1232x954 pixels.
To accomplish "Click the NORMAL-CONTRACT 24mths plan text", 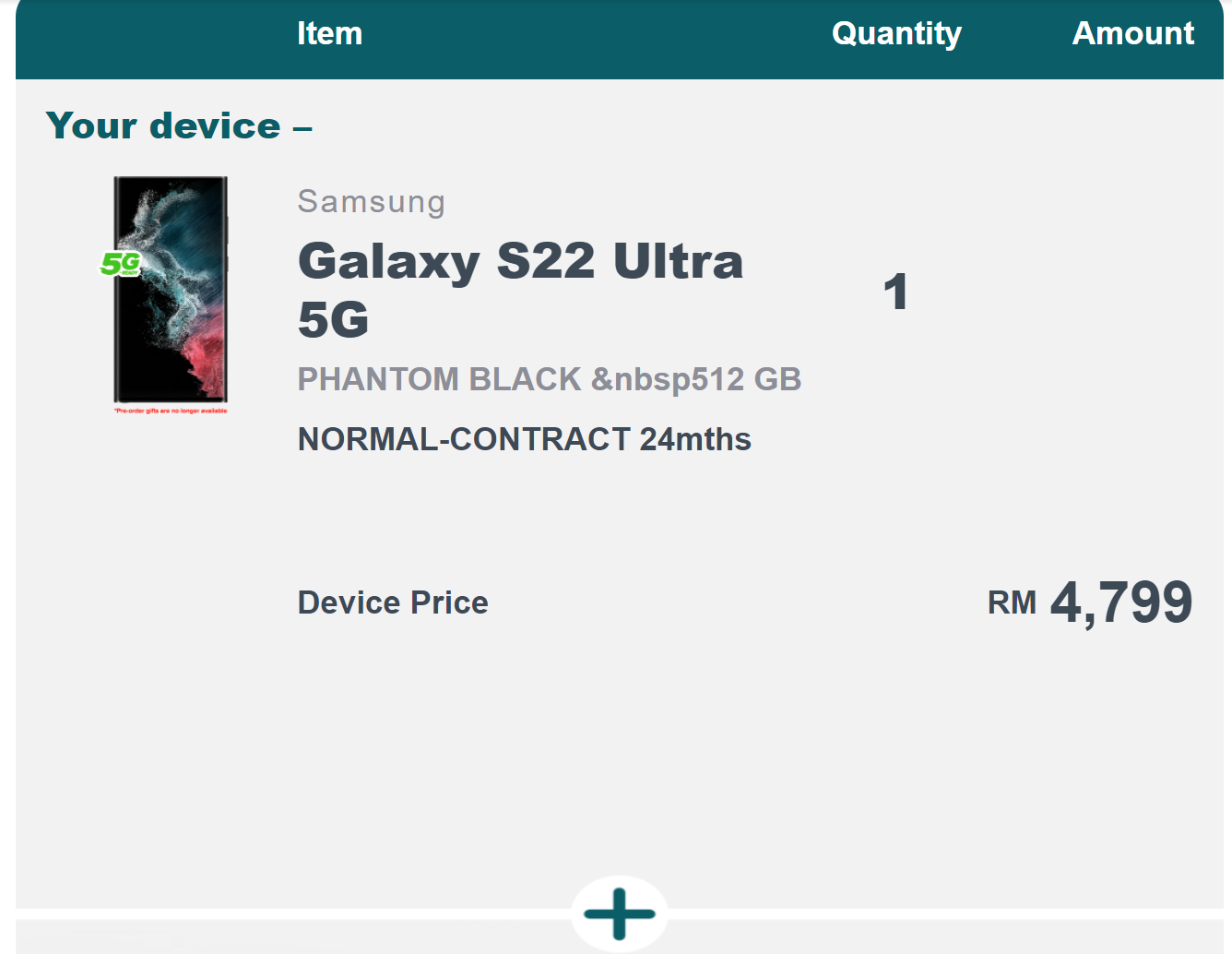I will pyautogui.click(x=524, y=439).
